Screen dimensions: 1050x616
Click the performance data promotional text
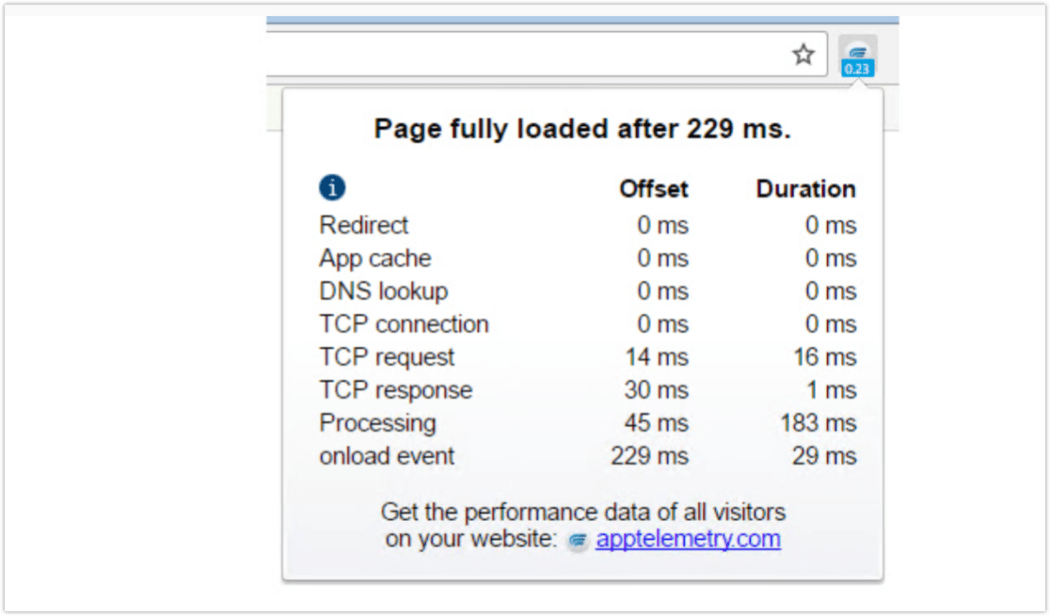585,512
